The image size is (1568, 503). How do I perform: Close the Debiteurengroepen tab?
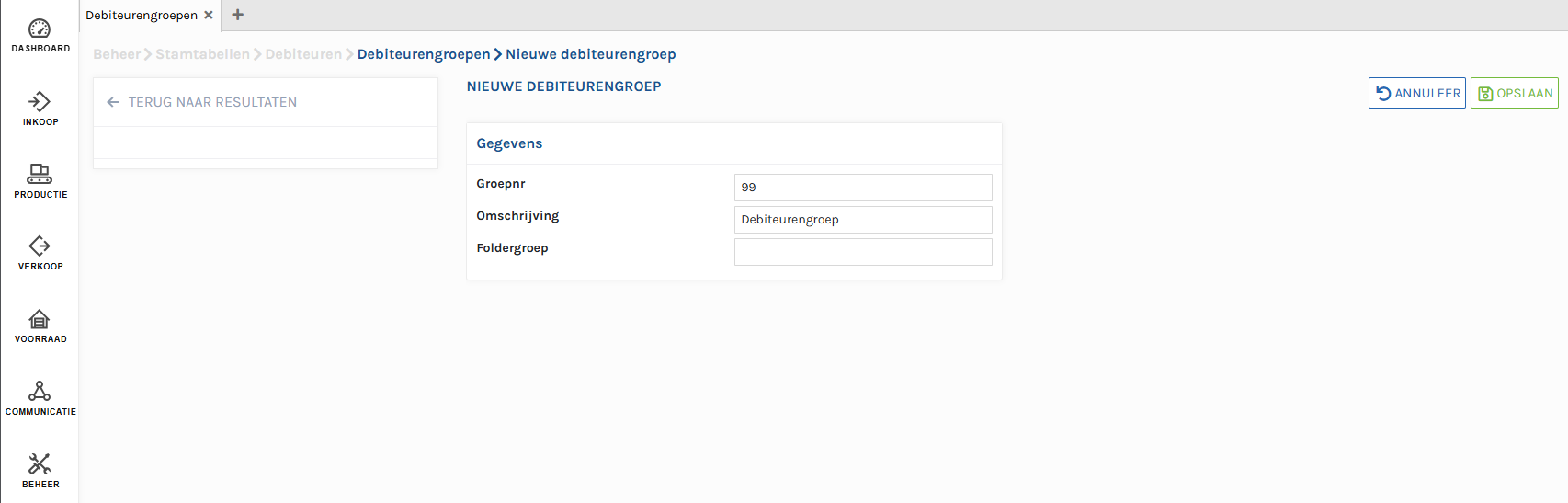point(209,15)
